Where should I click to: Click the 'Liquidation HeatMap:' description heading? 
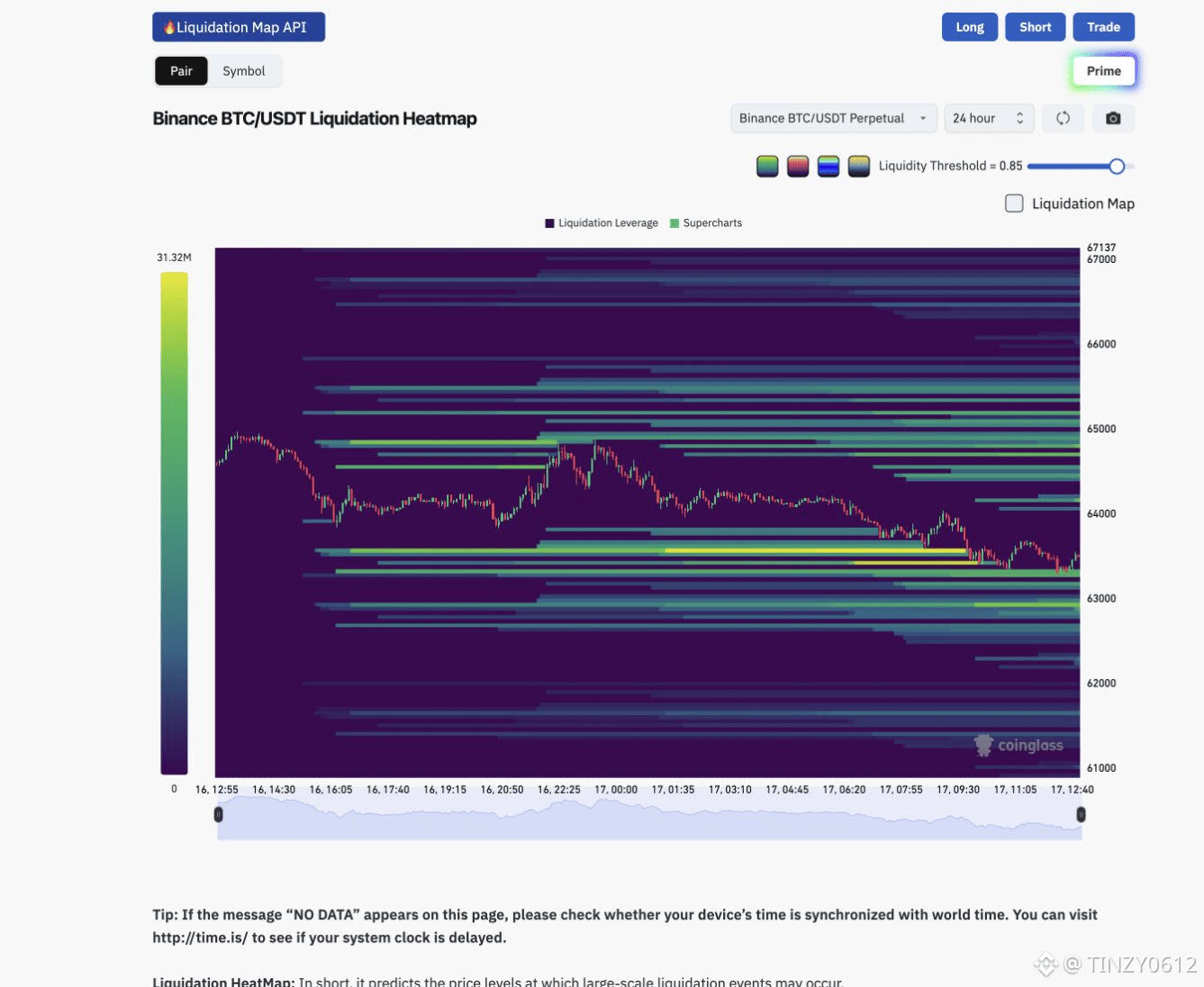point(223,982)
